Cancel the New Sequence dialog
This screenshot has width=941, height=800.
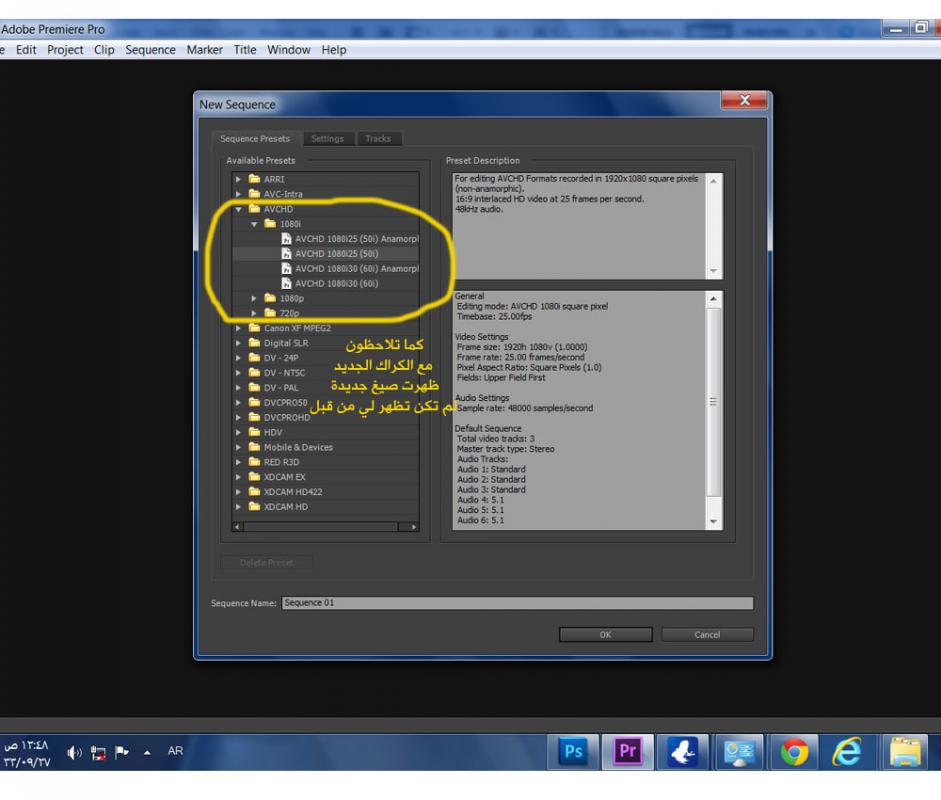point(707,634)
